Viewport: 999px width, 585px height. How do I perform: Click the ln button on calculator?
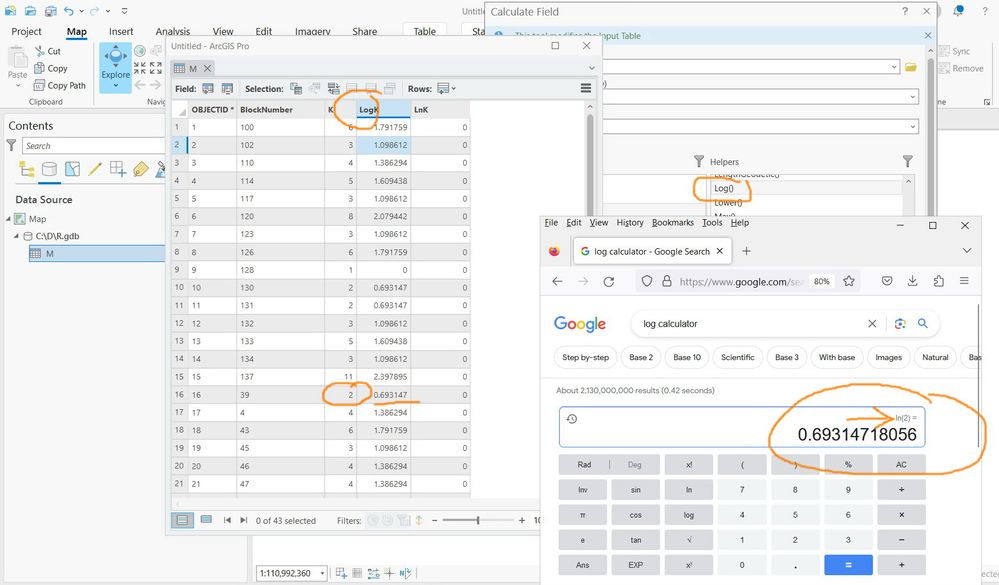(689, 489)
